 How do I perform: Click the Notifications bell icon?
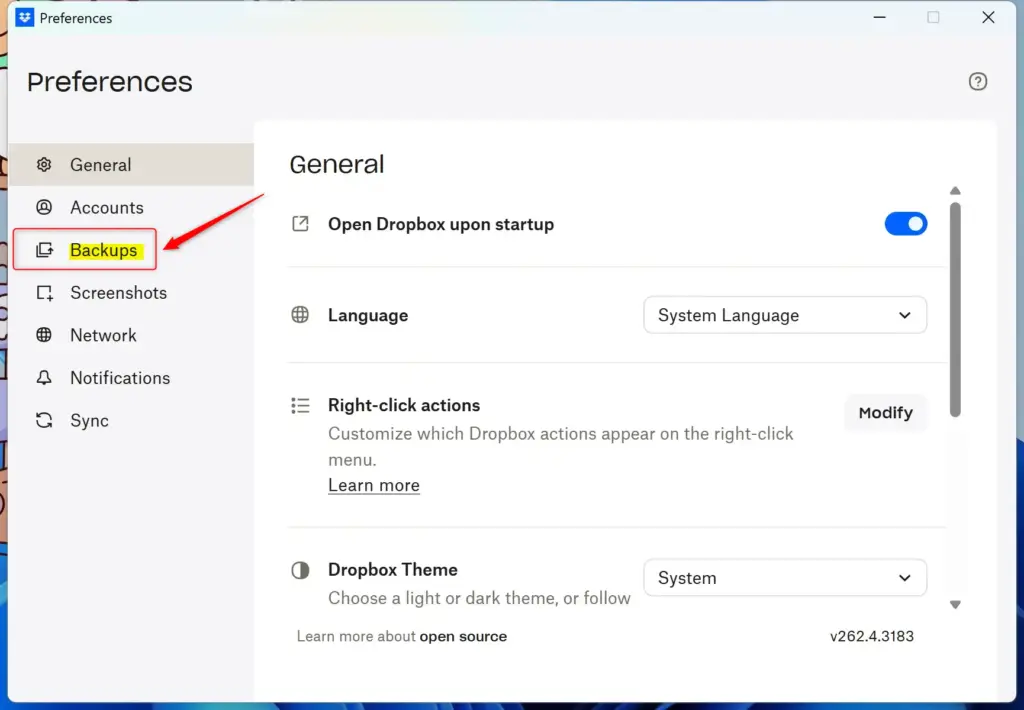coord(44,378)
